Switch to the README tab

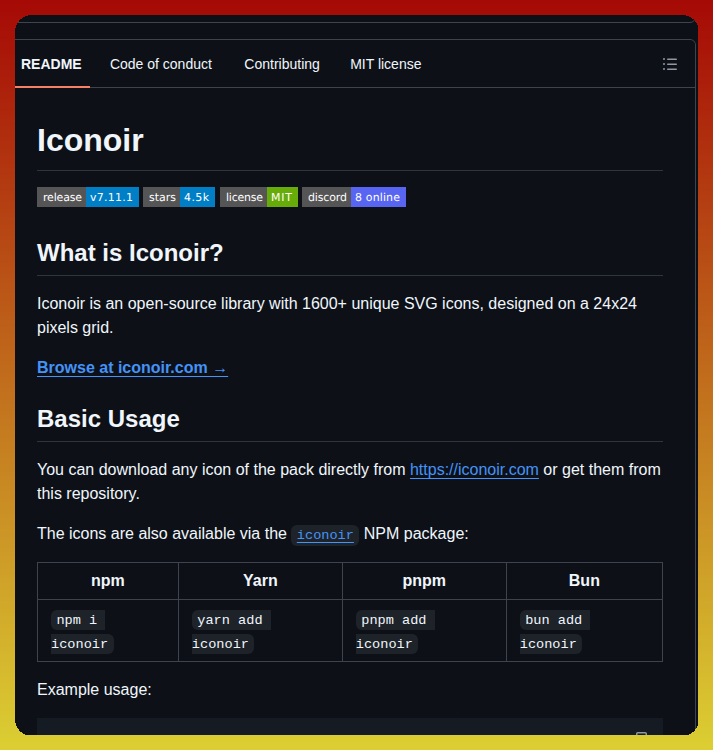click(51, 64)
